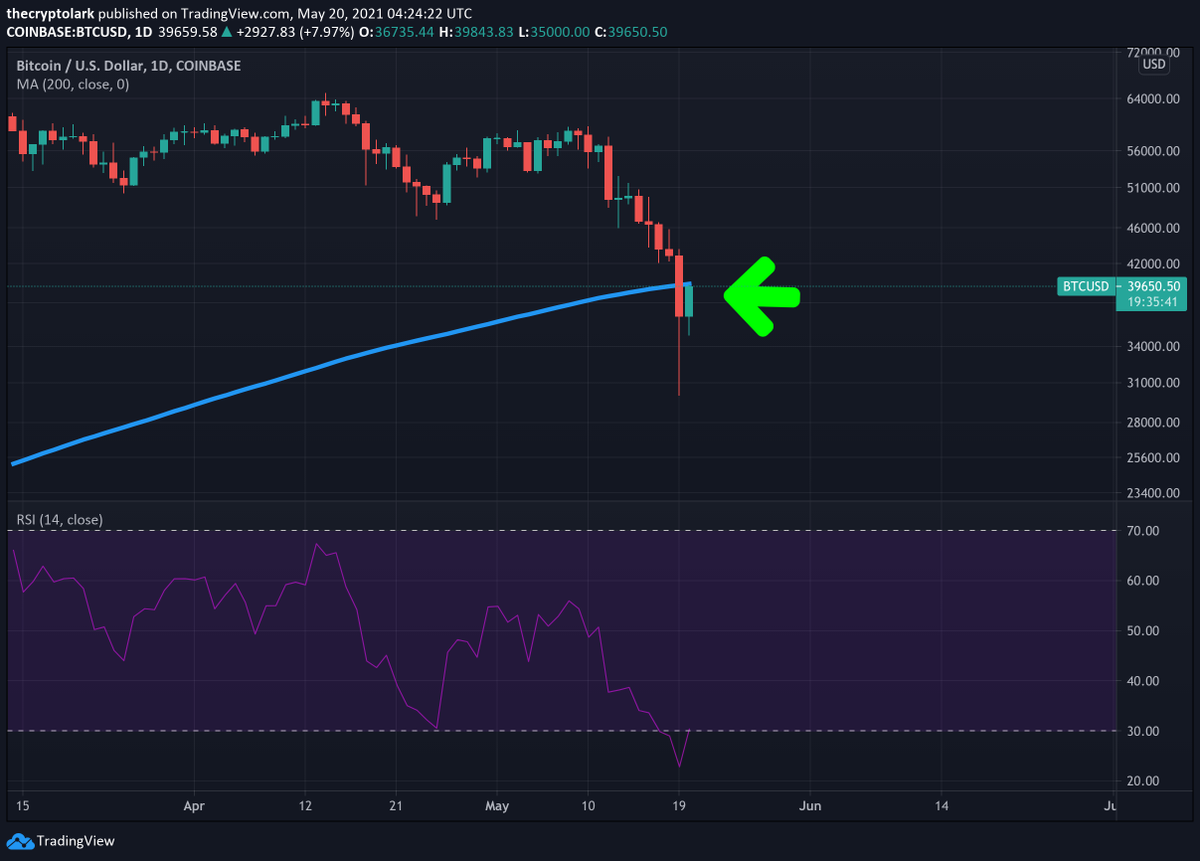This screenshot has width=1200, height=861.
Task: Click the RSI 20.00 axis label
Action: [x=1141, y=781]
